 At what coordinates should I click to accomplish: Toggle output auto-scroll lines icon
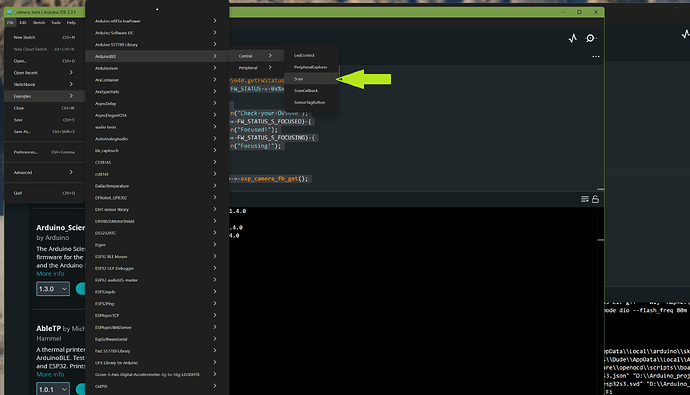click(584, 199)
